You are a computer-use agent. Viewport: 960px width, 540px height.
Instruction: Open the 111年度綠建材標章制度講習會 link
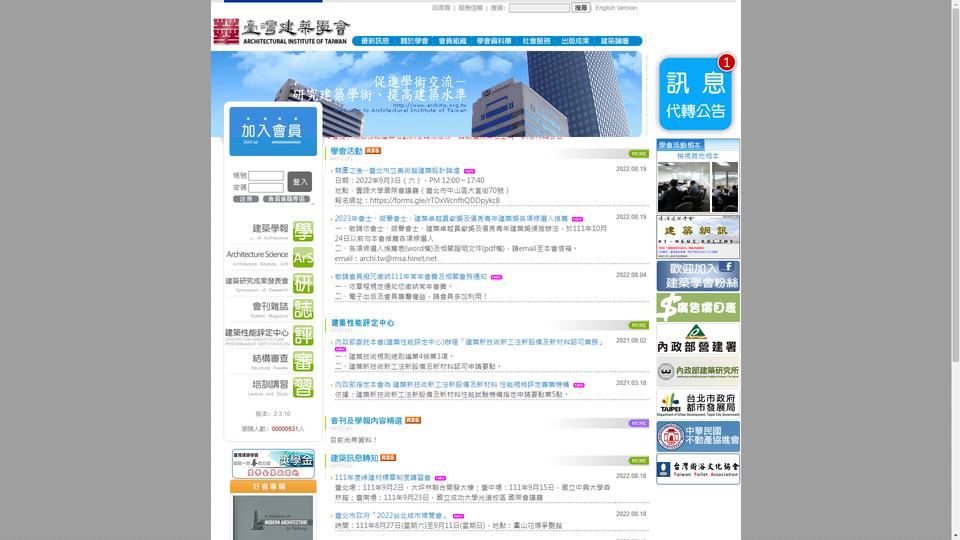(x=383, y=478)
